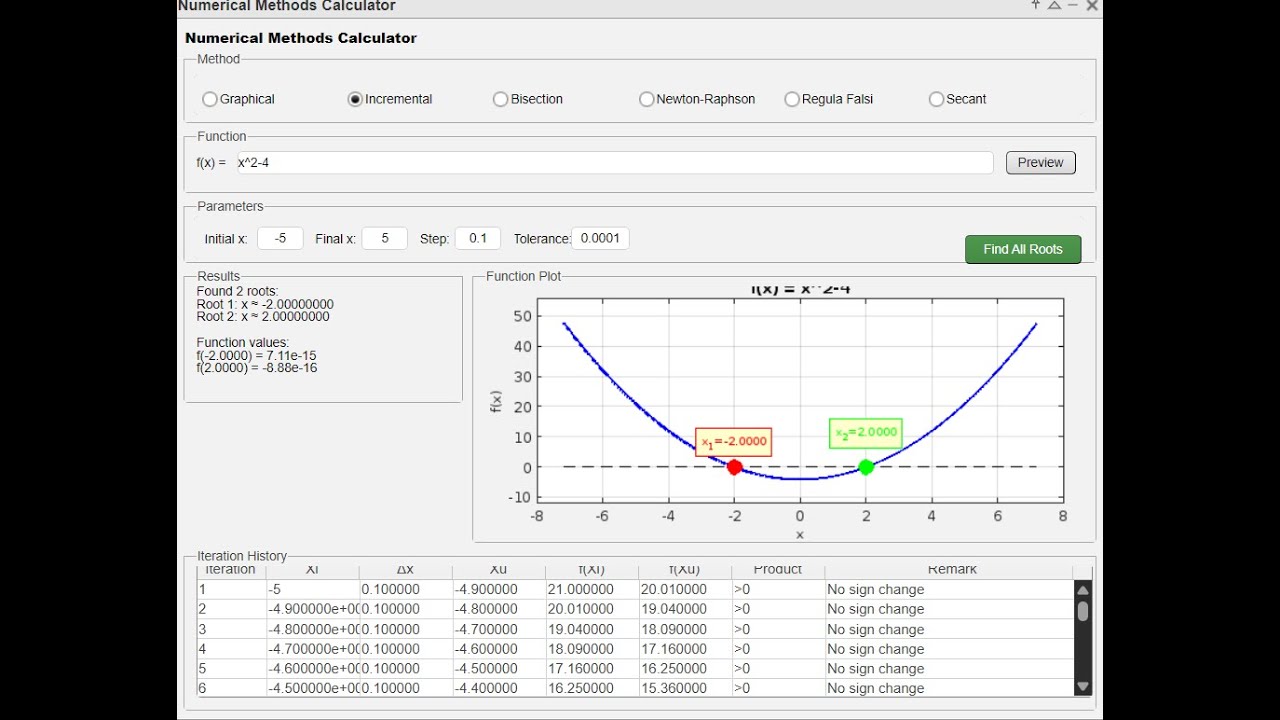Image resolution: width=1280 pixels, height=720 pixels.
Task: Click the f(-2.0000) = 7.11e-15 value line
Action: pyautogui.click(x=257, y=356)
